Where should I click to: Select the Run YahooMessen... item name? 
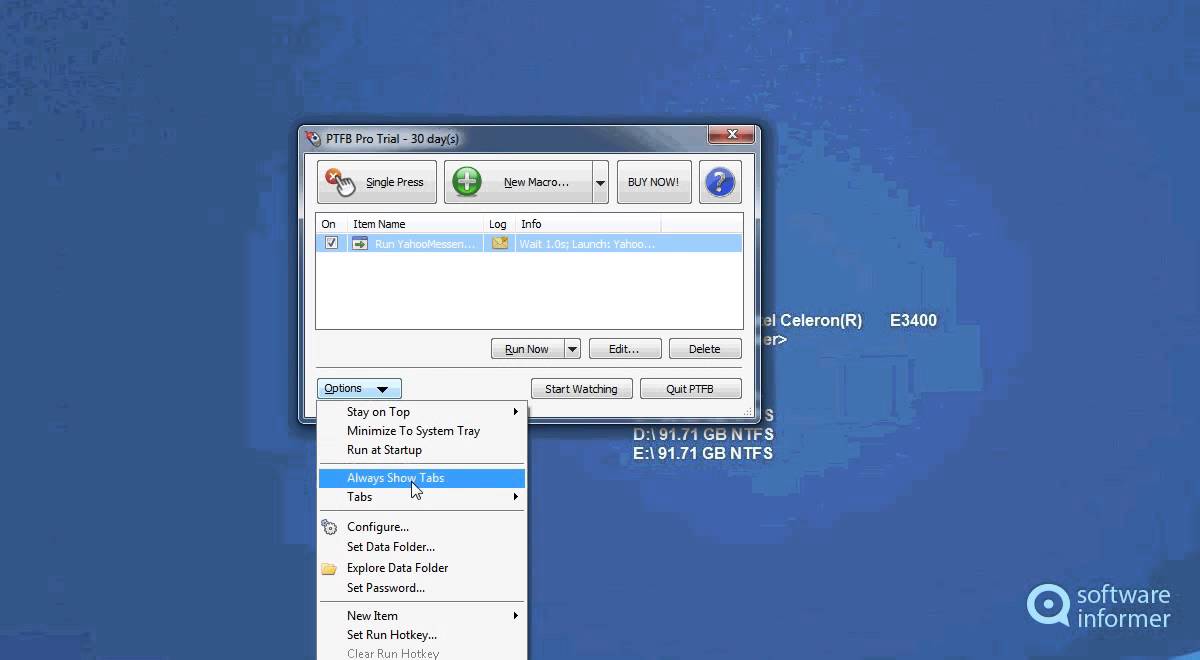[x=425, y=244]
